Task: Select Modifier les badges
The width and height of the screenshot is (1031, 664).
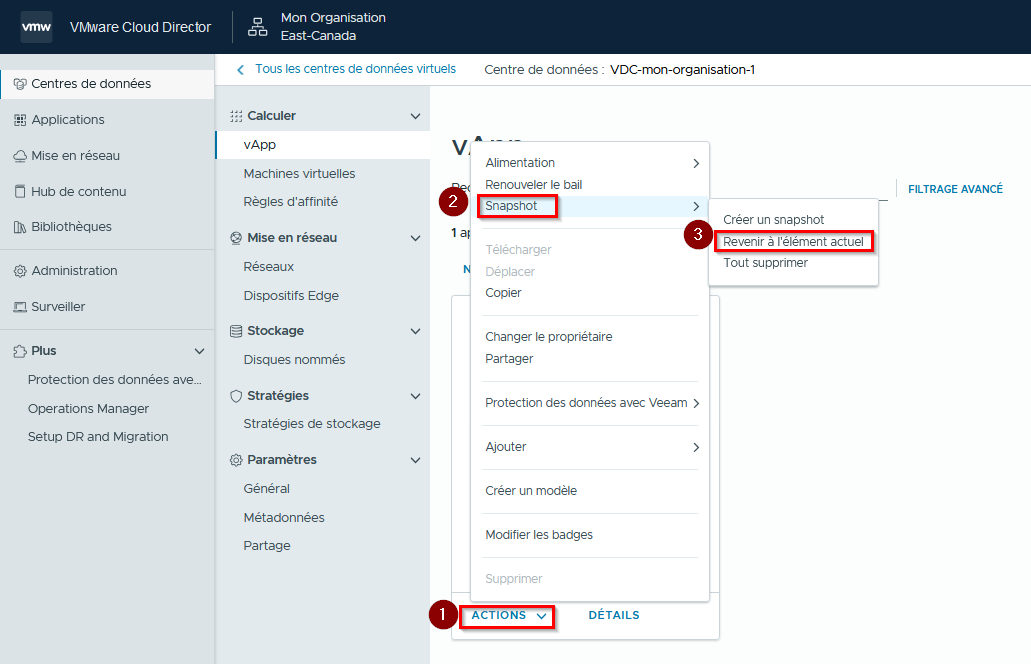Action: (x=539, y=535)
